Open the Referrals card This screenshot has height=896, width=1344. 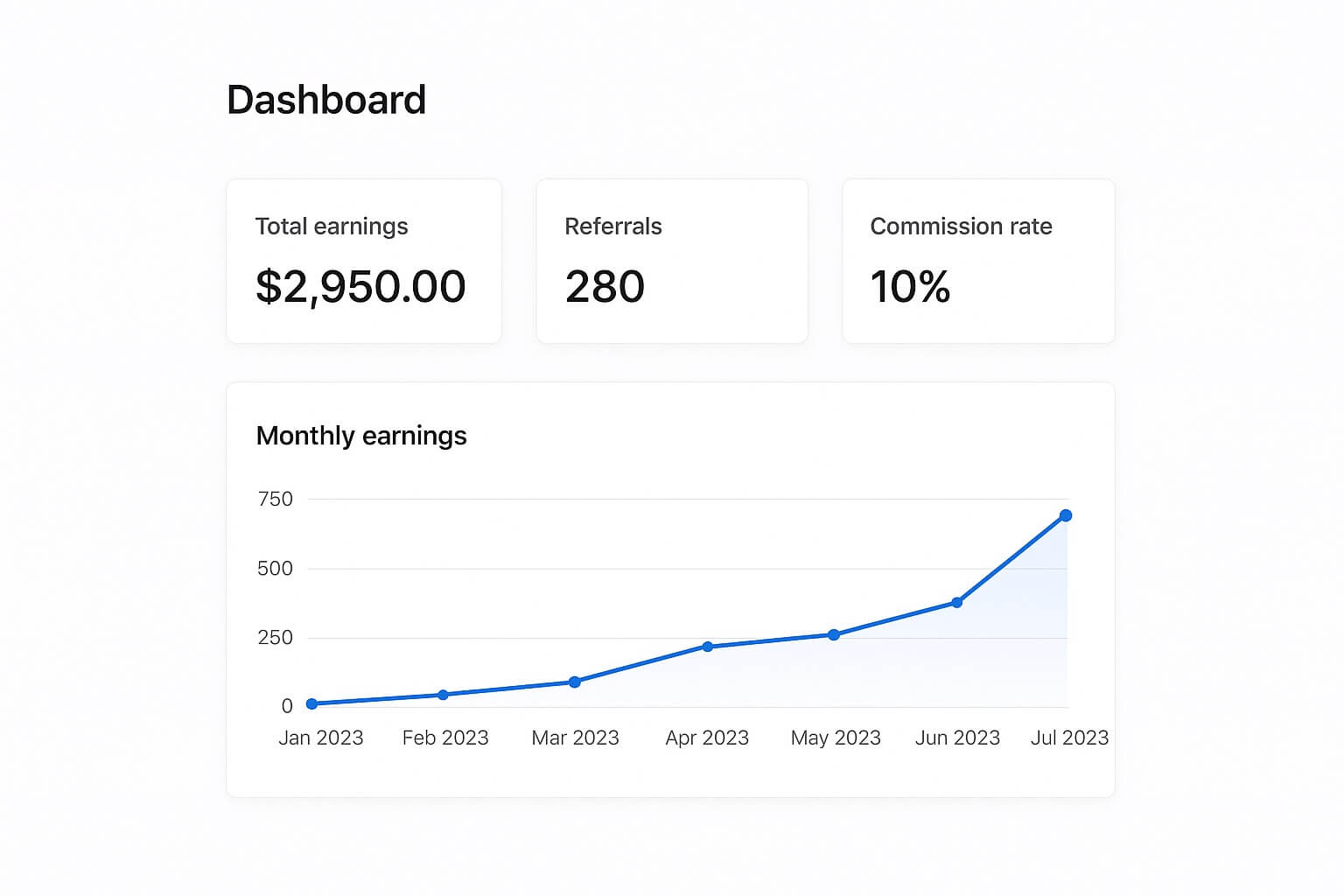[672, 261]
